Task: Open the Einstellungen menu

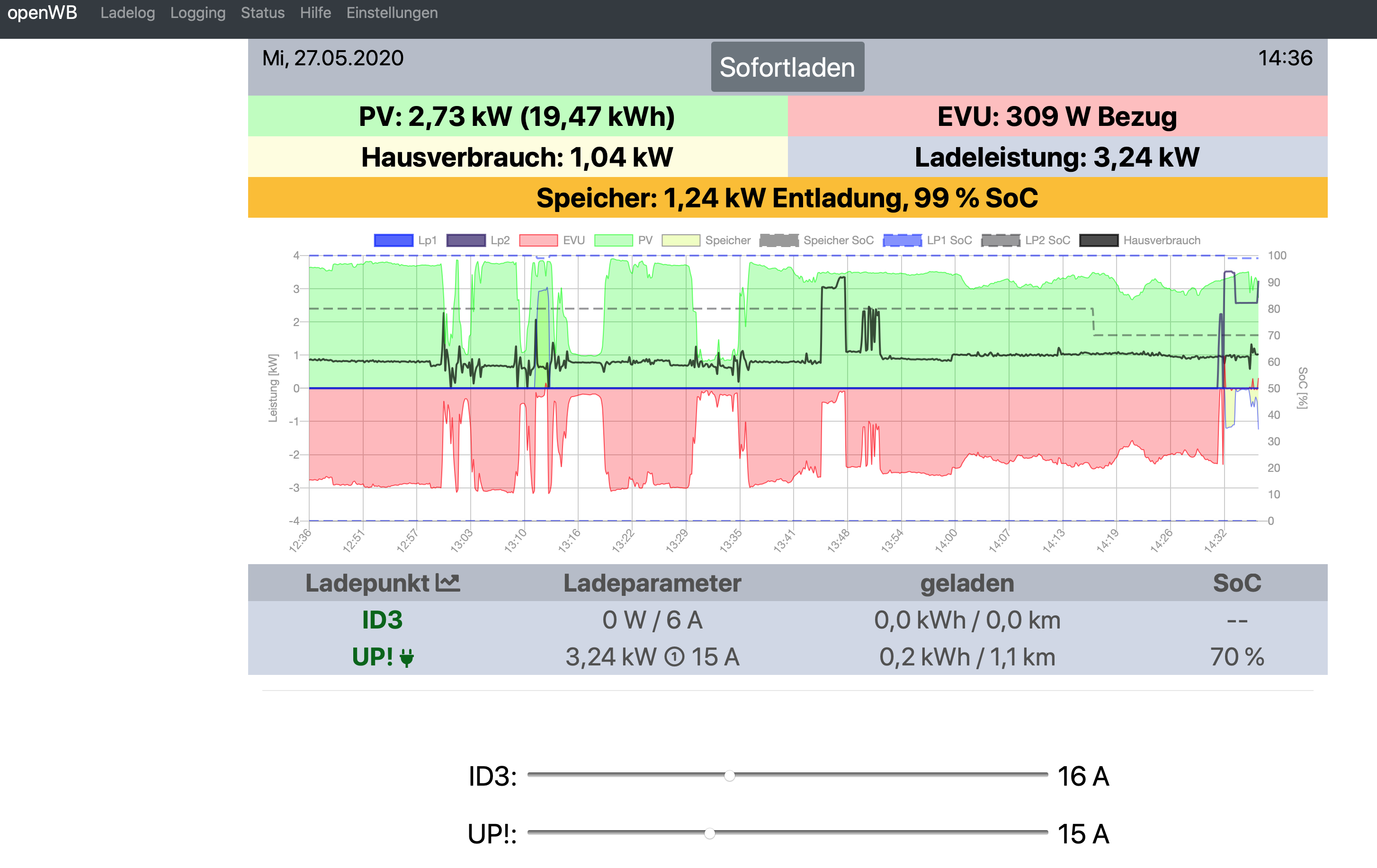Action: pyautogui.click(x=392, y=13)
